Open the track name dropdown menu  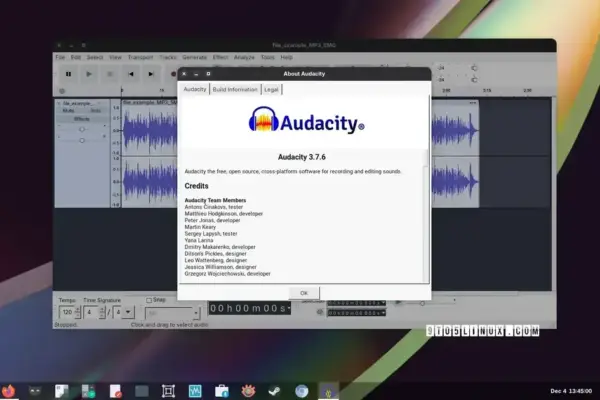[82, 103]
